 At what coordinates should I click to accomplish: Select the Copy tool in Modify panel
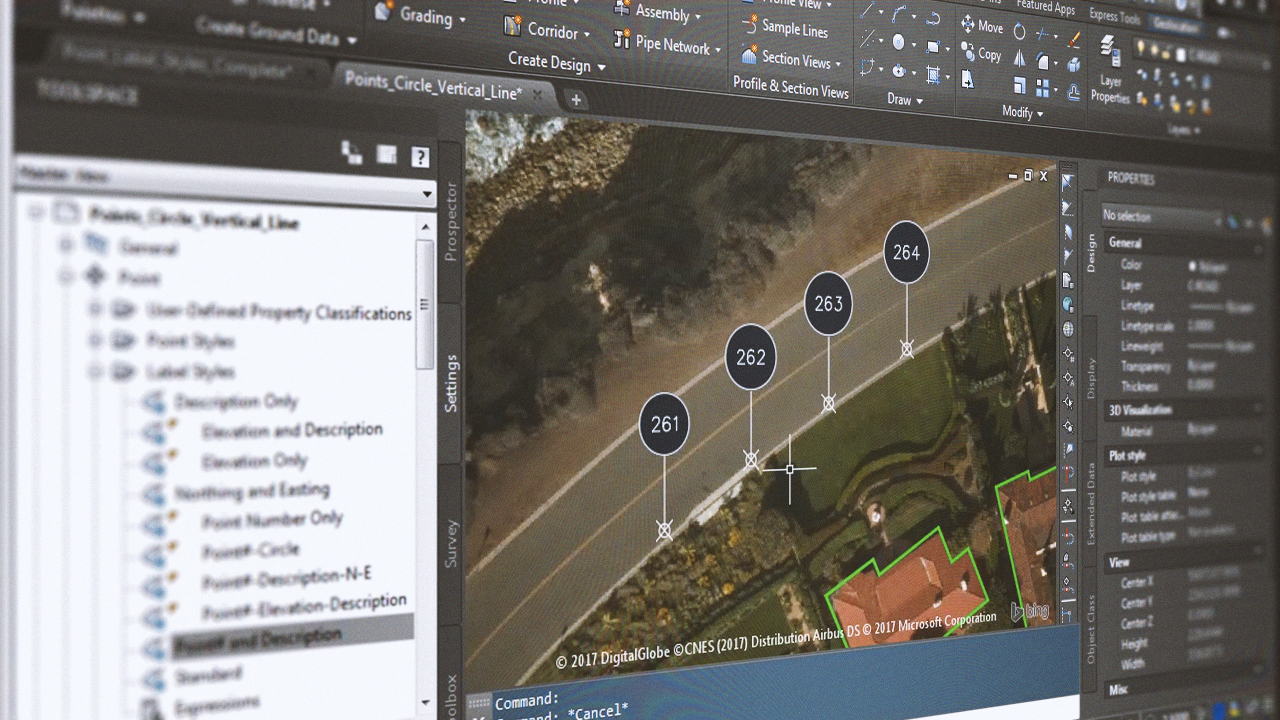pos(981,54)
